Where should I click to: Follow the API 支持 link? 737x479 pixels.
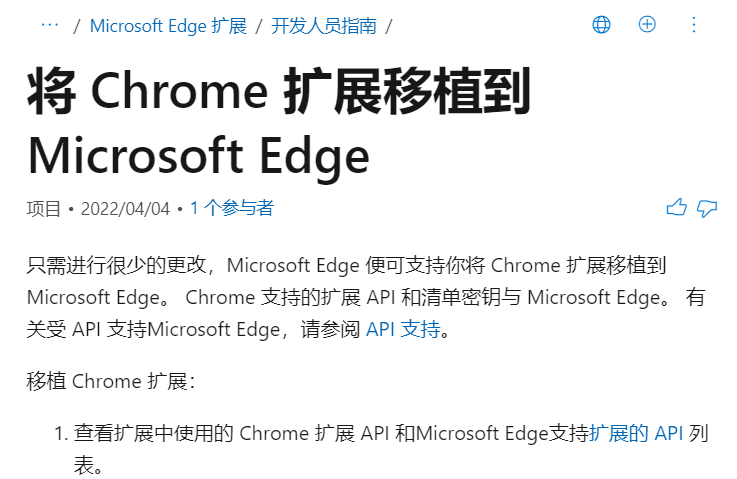(403, 329)
